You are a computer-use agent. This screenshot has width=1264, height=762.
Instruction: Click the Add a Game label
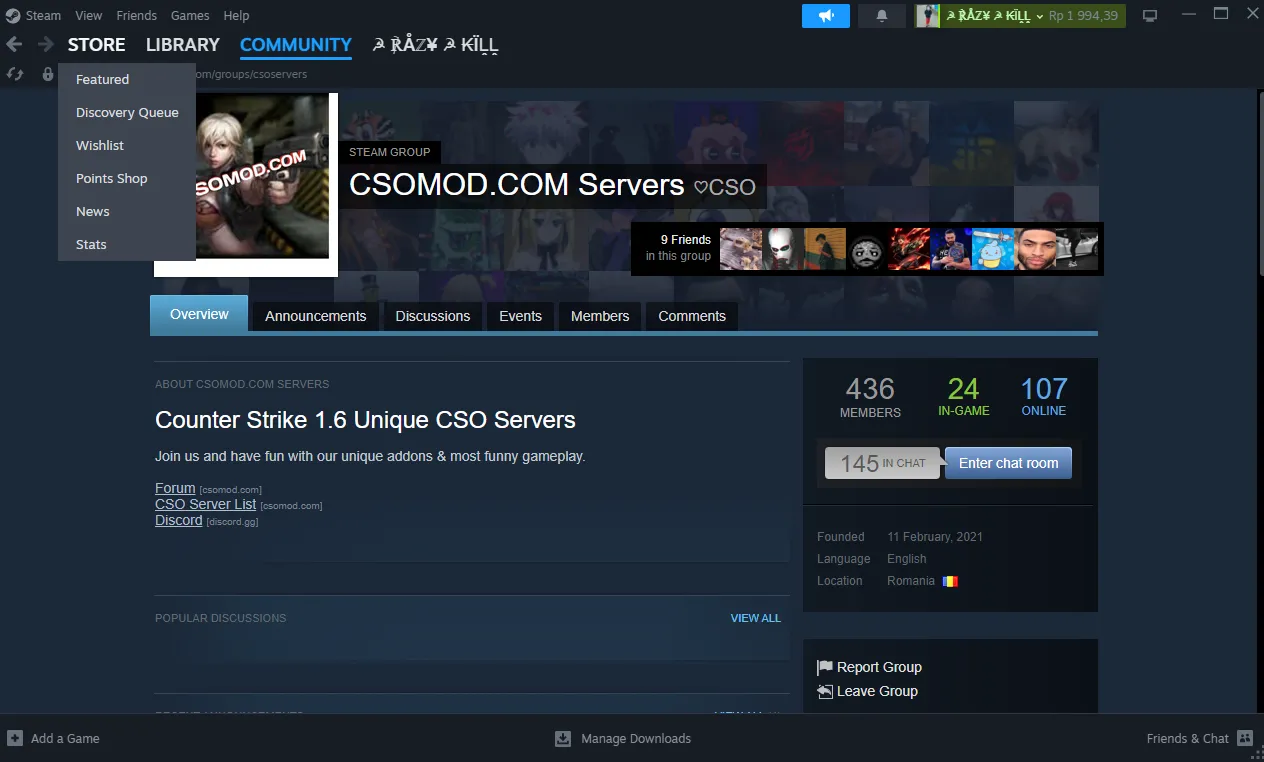65,738
